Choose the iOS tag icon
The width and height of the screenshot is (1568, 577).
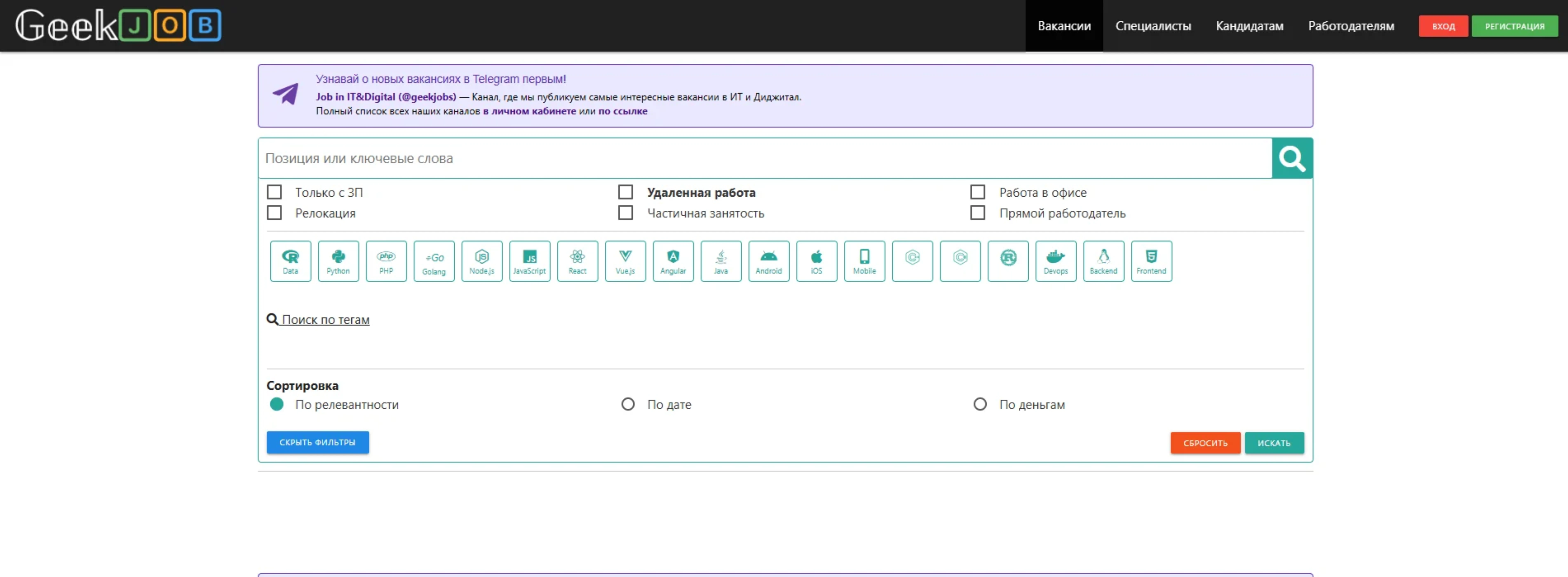817,261
